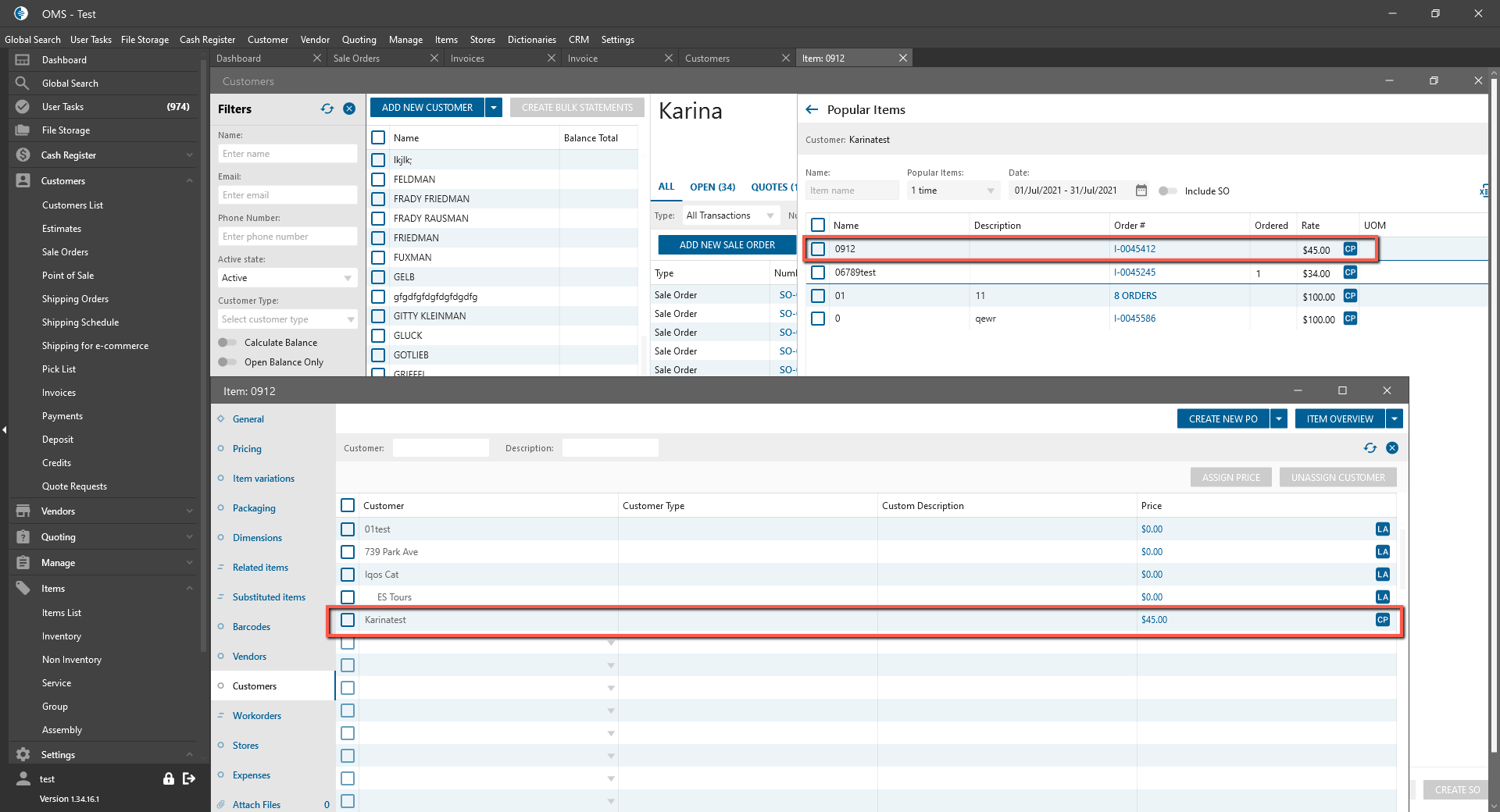Click the CP badge on item 0912 row
Image resolution: width=1500 pixels, height=812 pixels.
click(1350, 249)
